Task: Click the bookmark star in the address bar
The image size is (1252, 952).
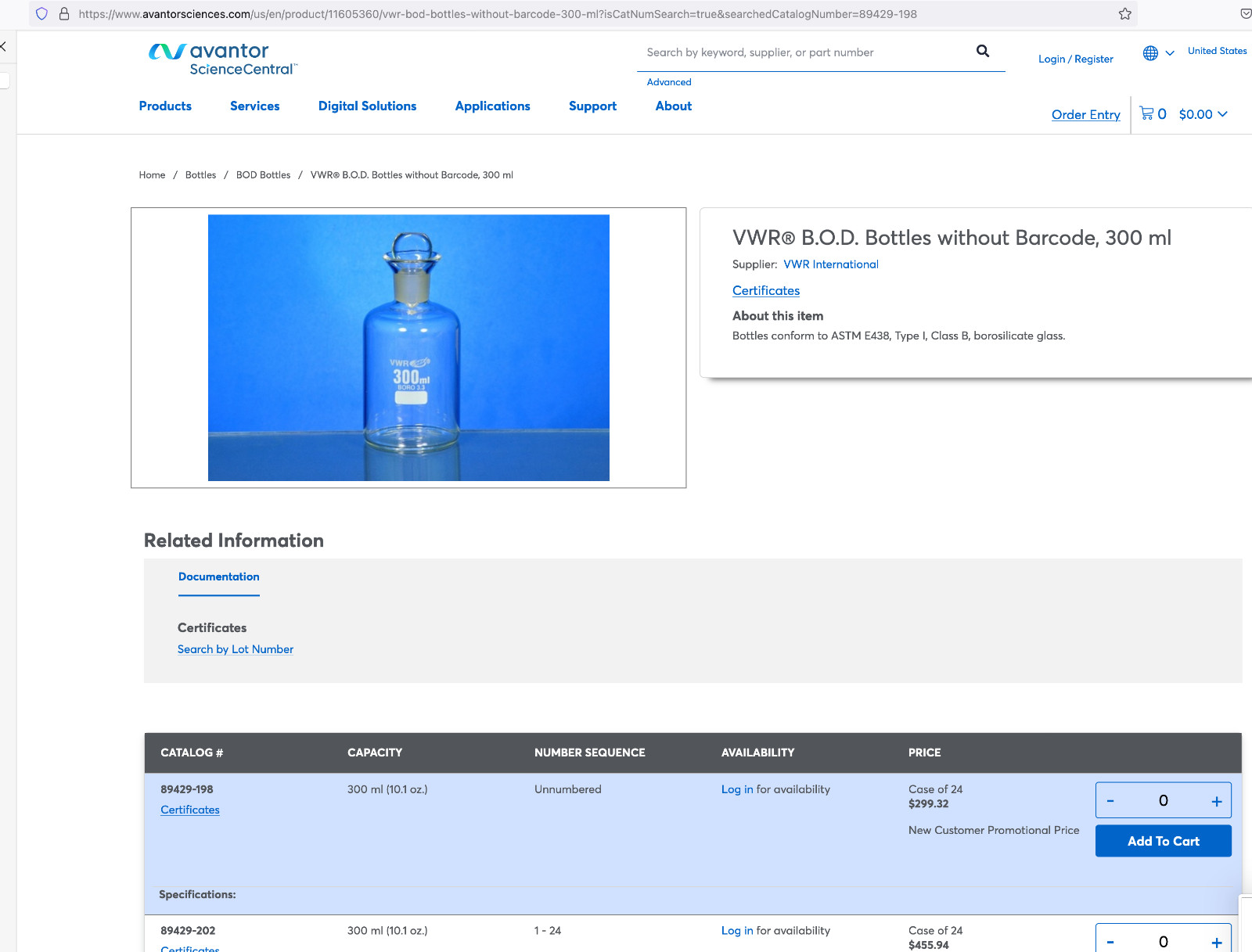Action: [x=1125, y=14]
